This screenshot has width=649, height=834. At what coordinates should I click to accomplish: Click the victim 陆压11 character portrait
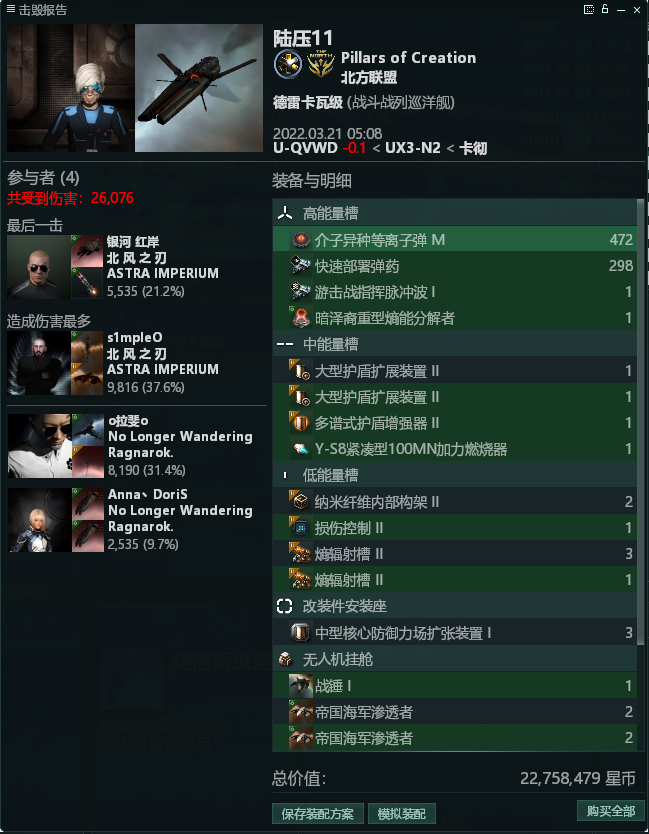point(70,88)
